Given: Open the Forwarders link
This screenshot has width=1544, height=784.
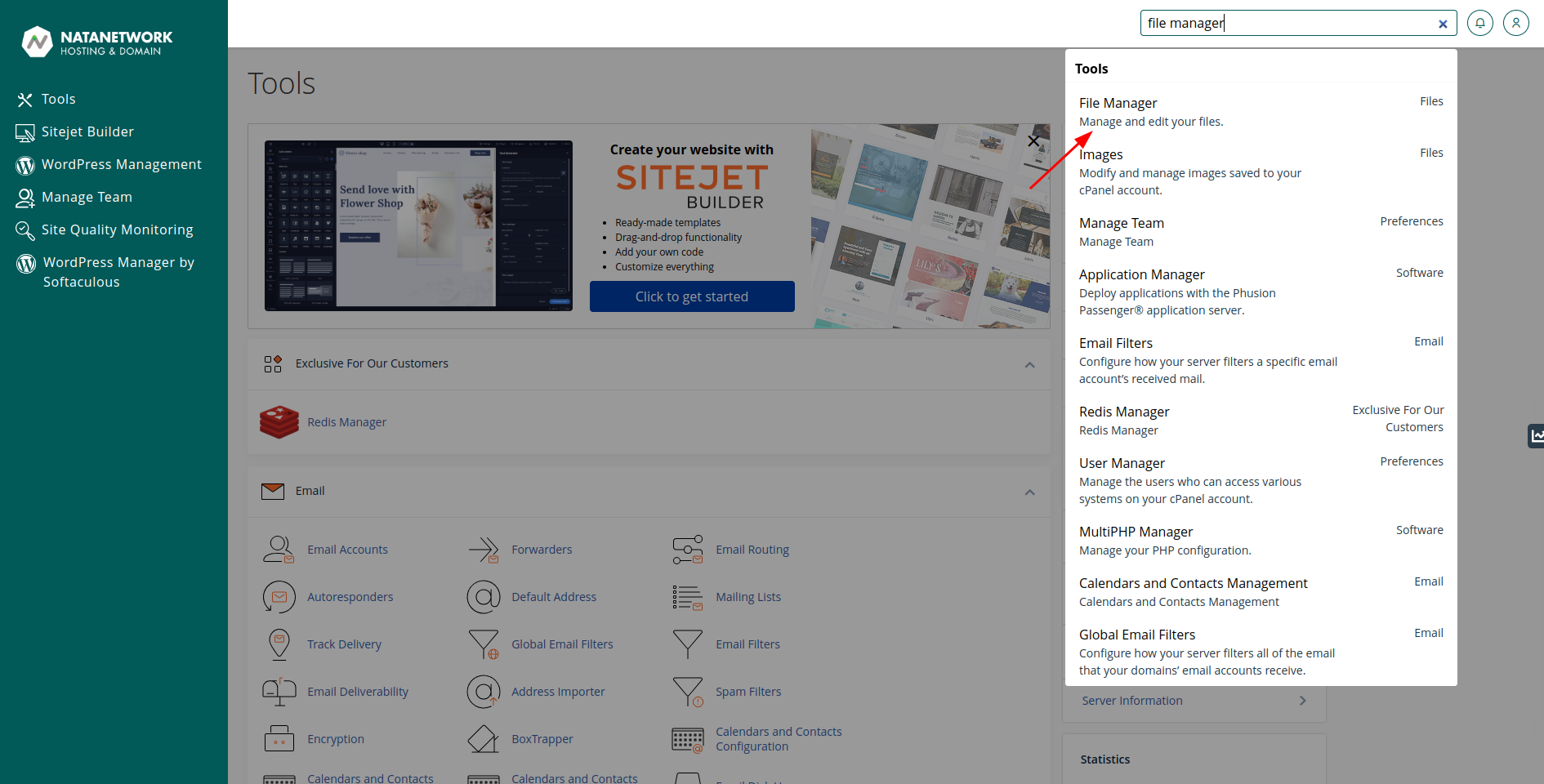Looking at the screenshot, I should click(x=542, y=550).
